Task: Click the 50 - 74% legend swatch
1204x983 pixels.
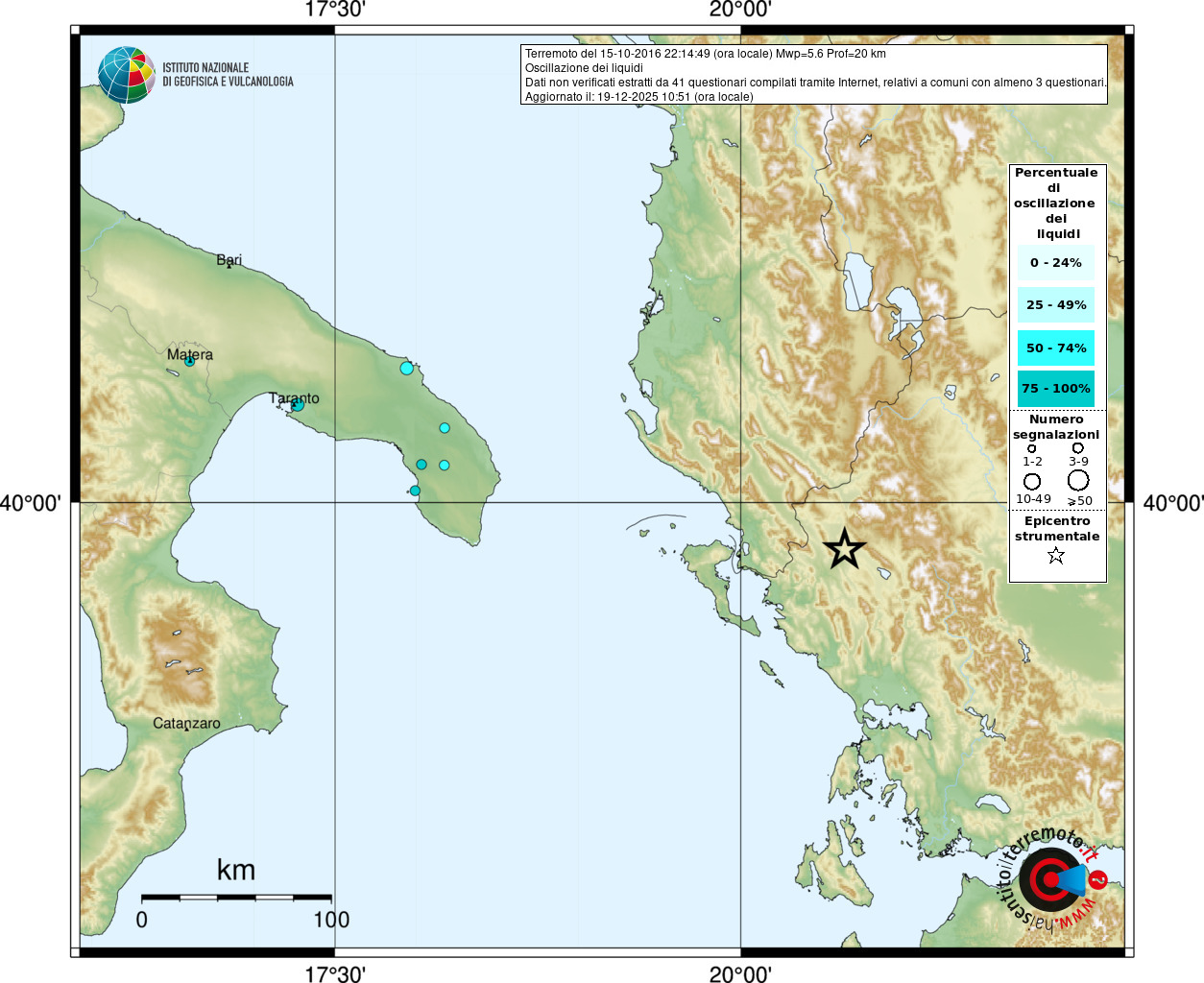Action: point(1055,348)
